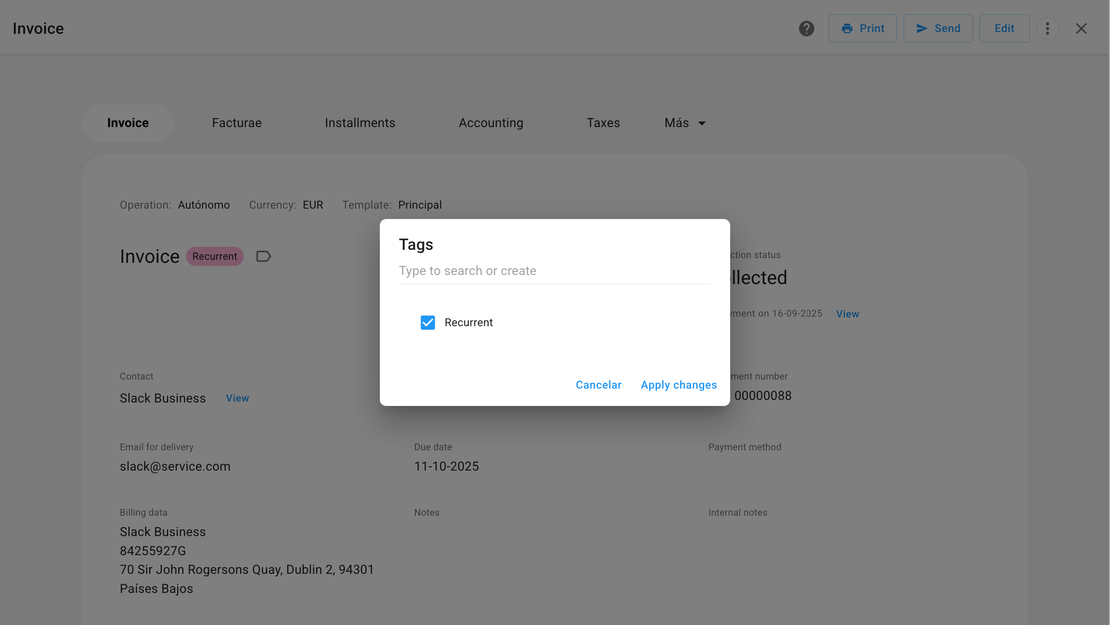
Task: Open the three-dot more options menu
Action: tap(1047, 29)
